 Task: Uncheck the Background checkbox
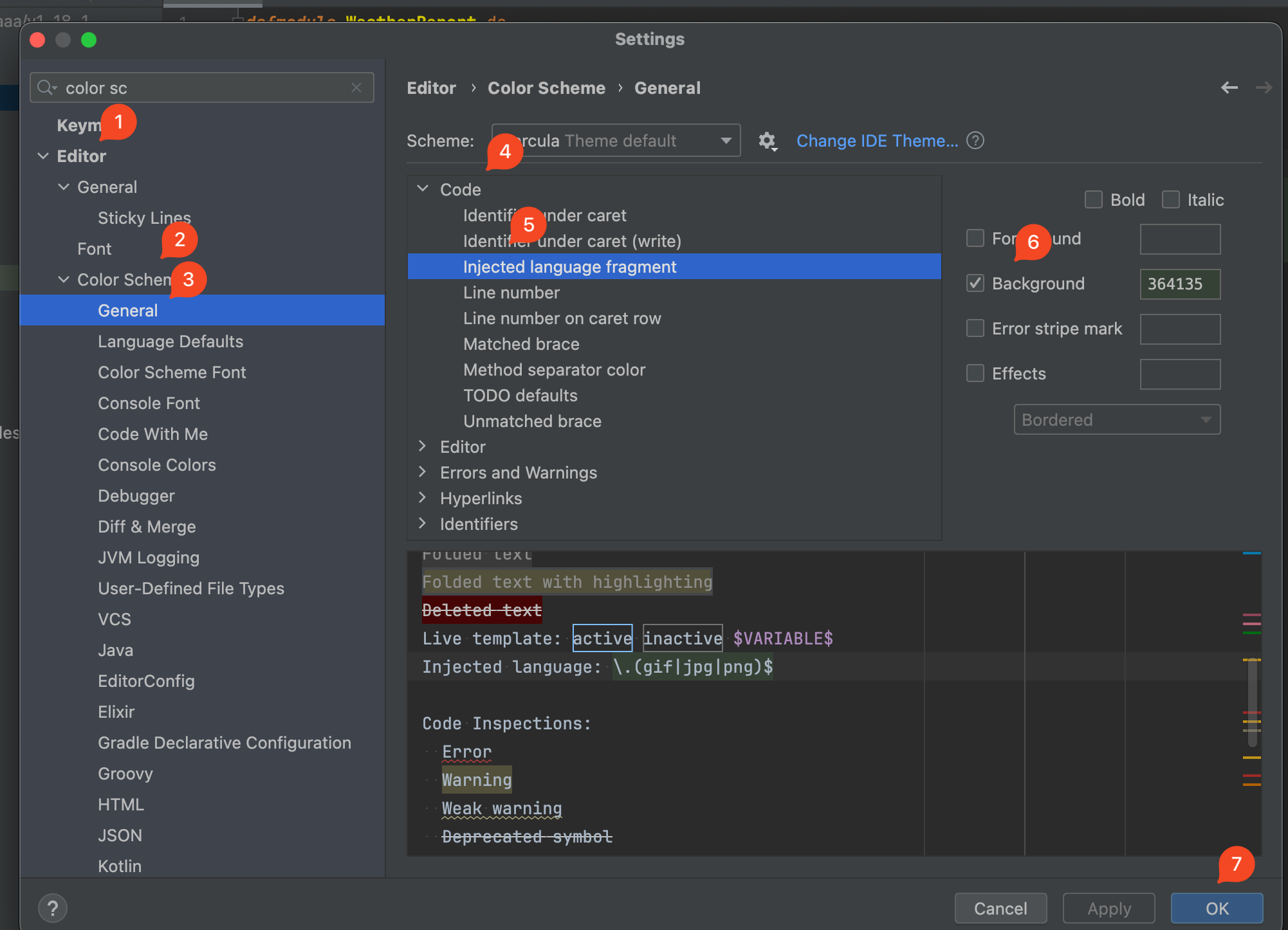[975, 284]
